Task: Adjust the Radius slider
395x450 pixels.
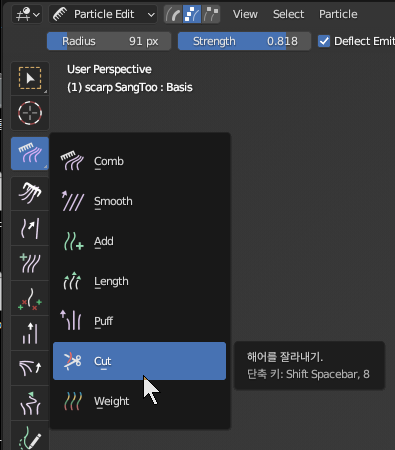Action: [109, 41]
